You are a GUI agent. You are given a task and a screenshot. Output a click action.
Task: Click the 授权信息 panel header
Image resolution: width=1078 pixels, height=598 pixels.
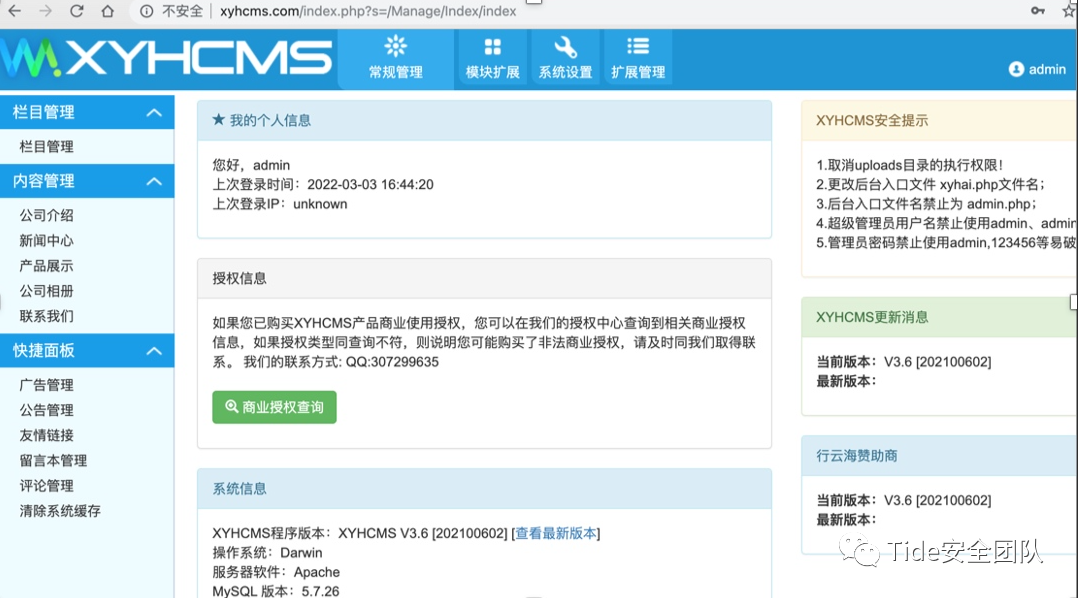coord(484,278)
